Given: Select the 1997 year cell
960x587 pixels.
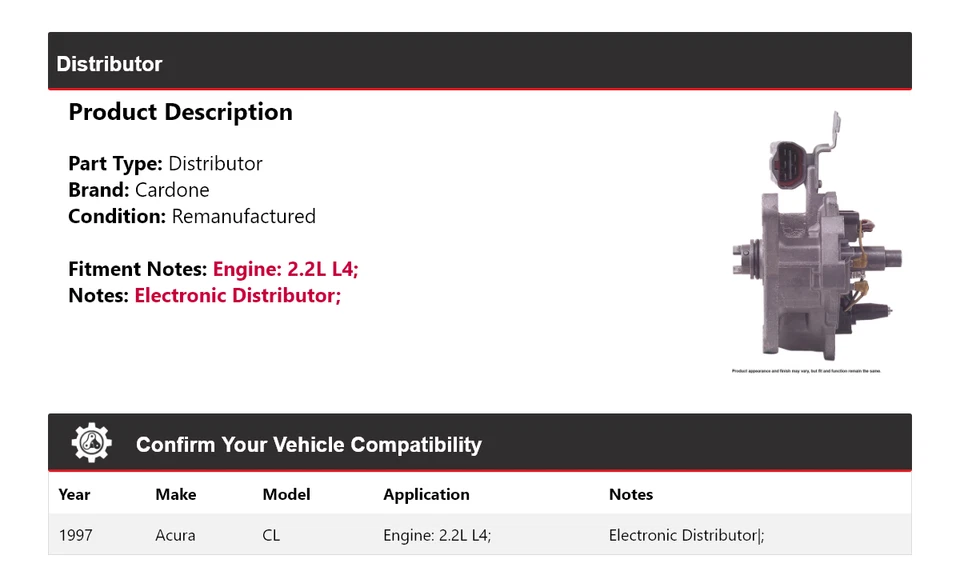Looking at the screenshot, I should [x=75, y=535].
